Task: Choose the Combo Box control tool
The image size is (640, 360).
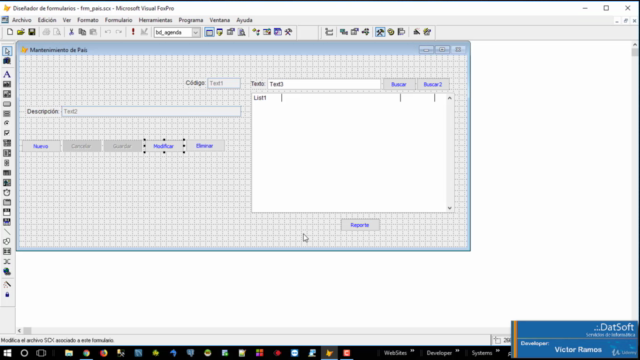Action: [x=7, y=143]
